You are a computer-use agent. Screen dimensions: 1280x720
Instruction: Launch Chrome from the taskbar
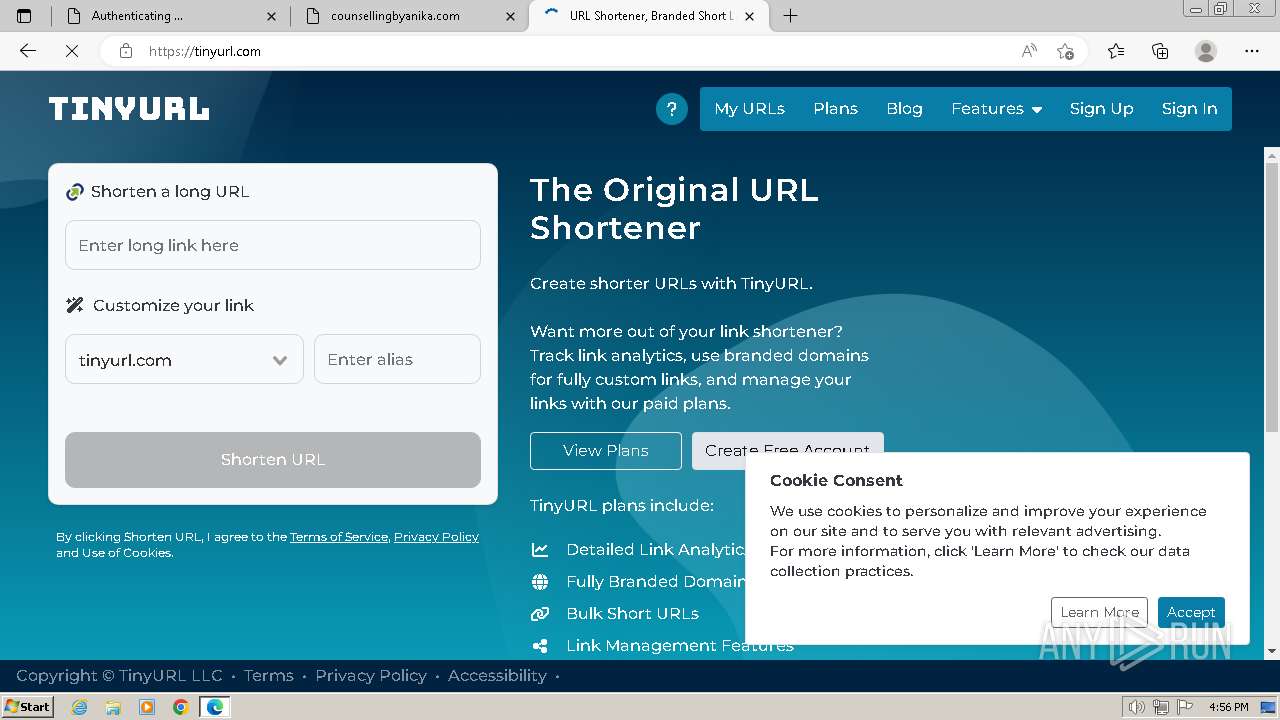[x=180, y=707]
